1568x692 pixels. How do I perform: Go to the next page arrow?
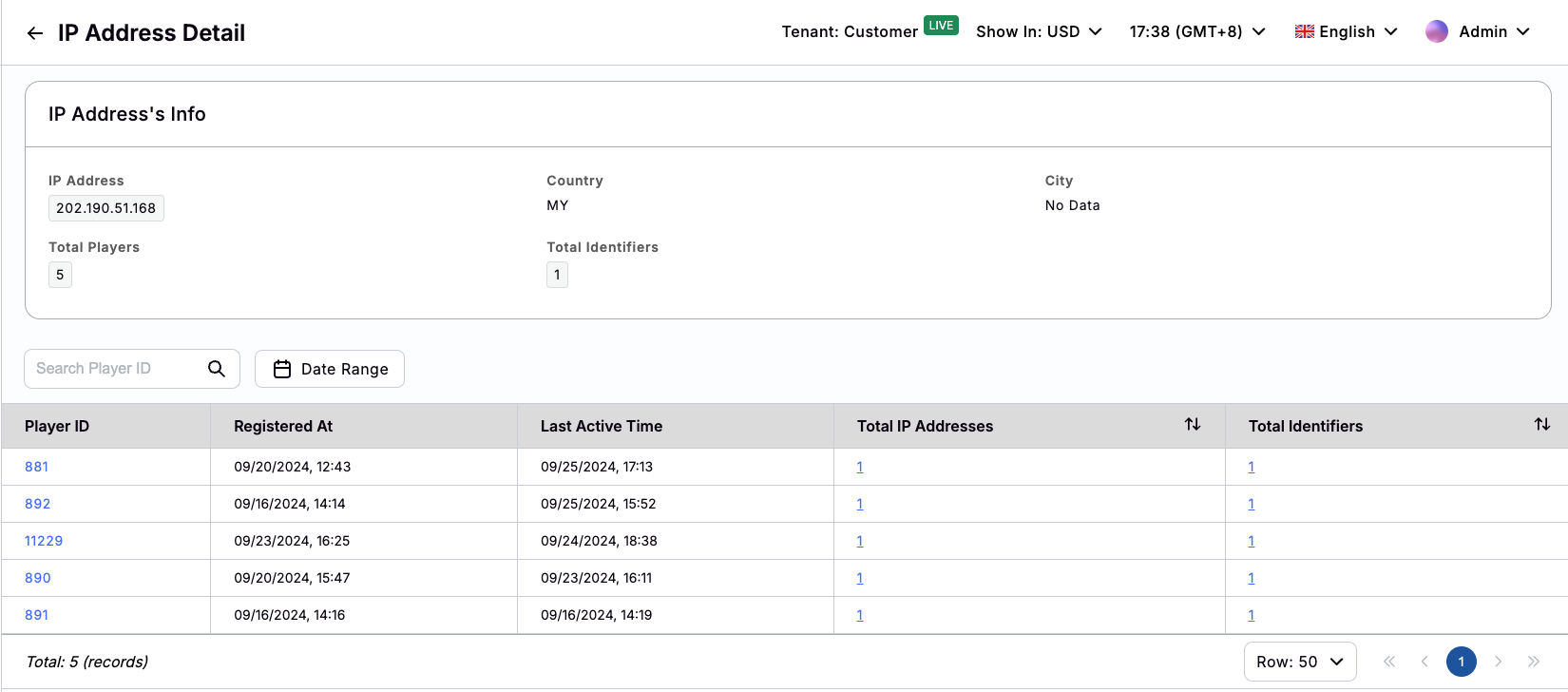coord(1498,662)
